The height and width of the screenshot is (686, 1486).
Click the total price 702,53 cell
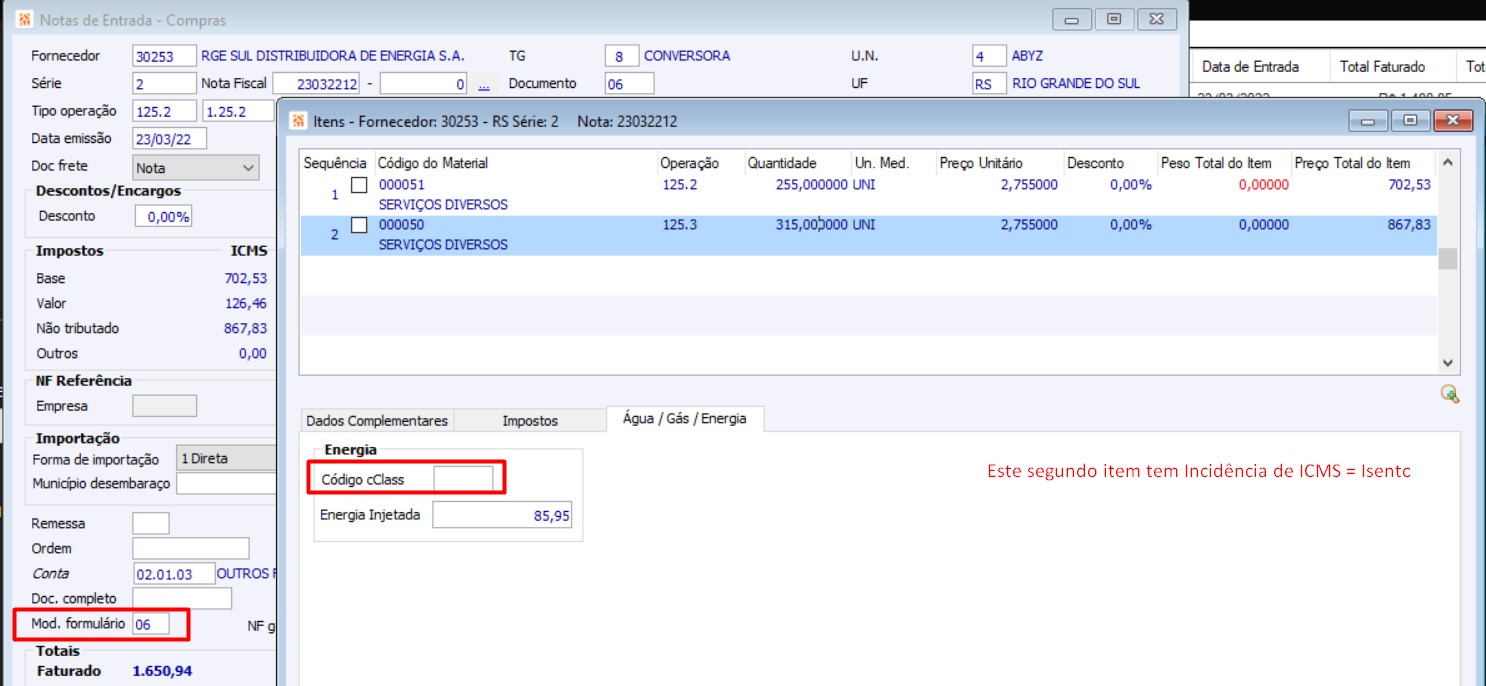pyautogui.click(x=1410, y=185)
